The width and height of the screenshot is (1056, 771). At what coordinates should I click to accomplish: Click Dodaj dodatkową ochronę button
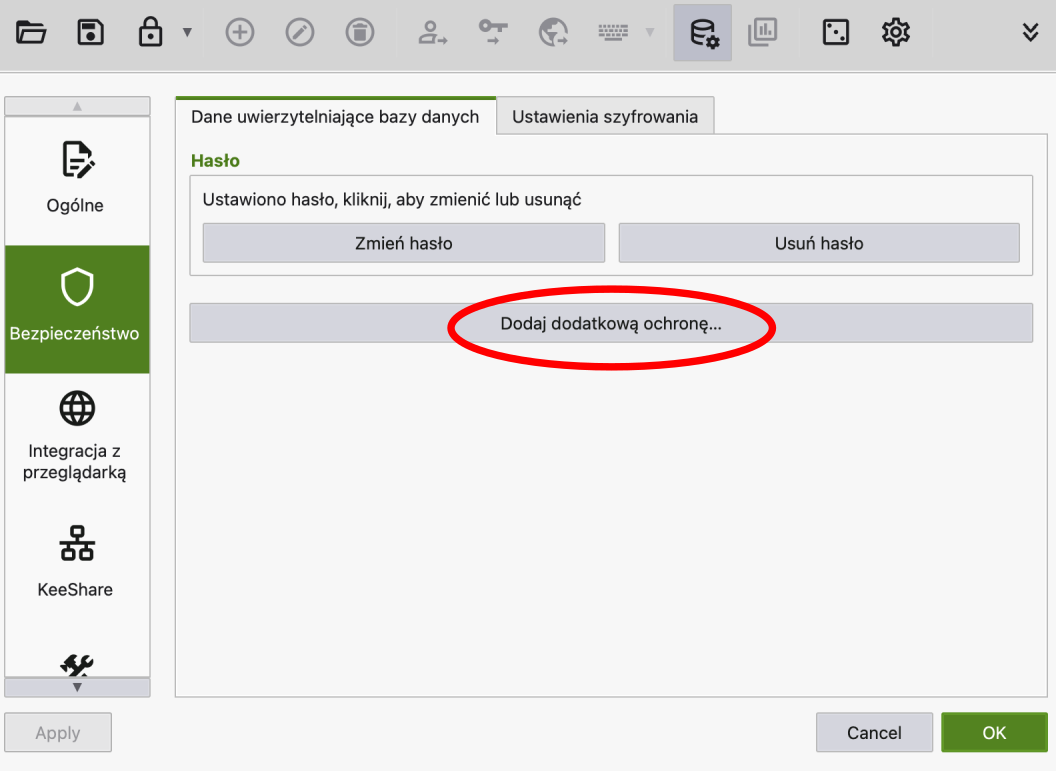click(x=610, y=324)
